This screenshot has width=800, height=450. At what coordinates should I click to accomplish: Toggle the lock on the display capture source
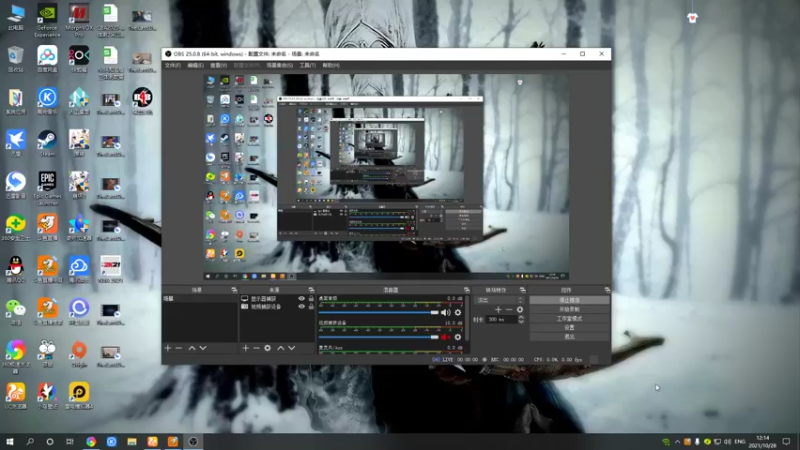[311, 298]
